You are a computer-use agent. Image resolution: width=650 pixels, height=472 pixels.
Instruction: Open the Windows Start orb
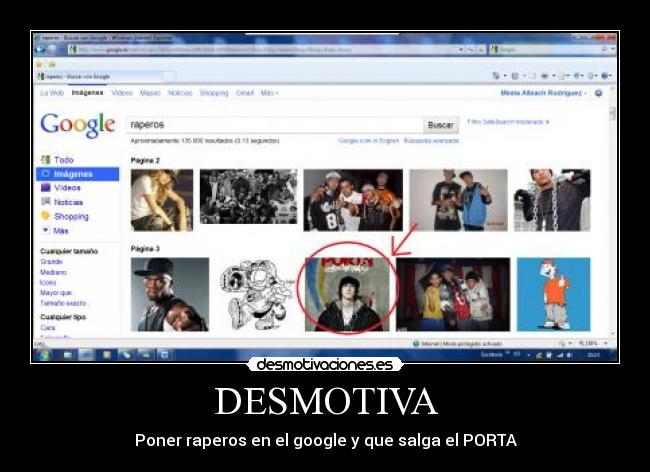(x=44, y=355)
